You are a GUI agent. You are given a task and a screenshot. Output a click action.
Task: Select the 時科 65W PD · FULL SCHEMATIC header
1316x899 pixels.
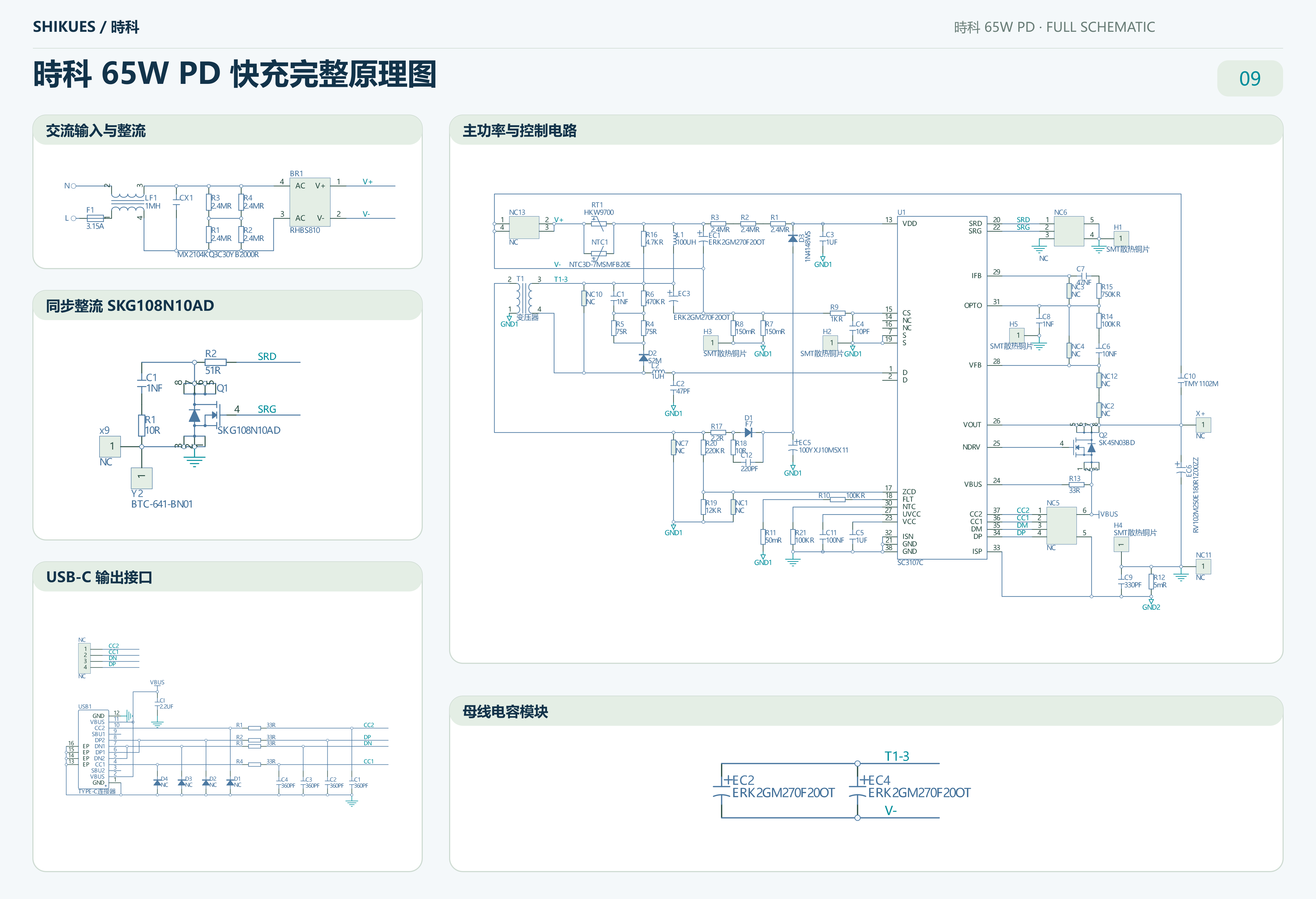point(1054,27)
